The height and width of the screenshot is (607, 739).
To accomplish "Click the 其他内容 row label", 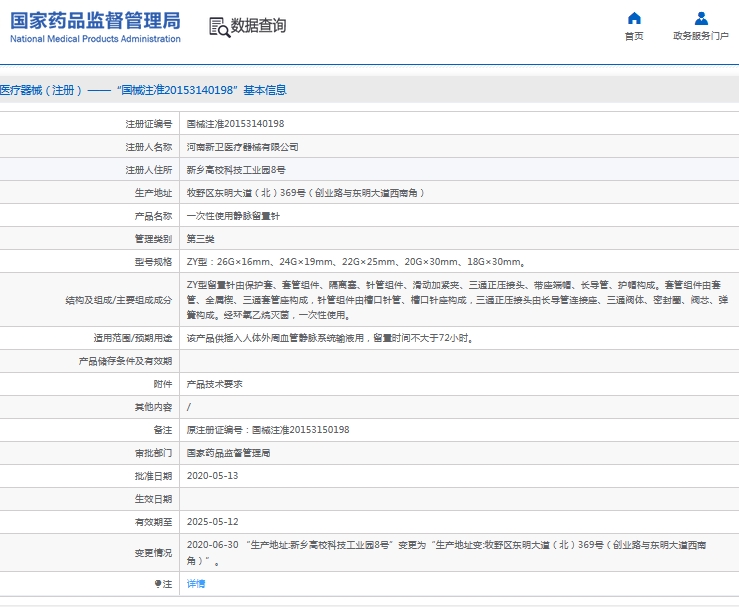I will [x=153, y=407].
